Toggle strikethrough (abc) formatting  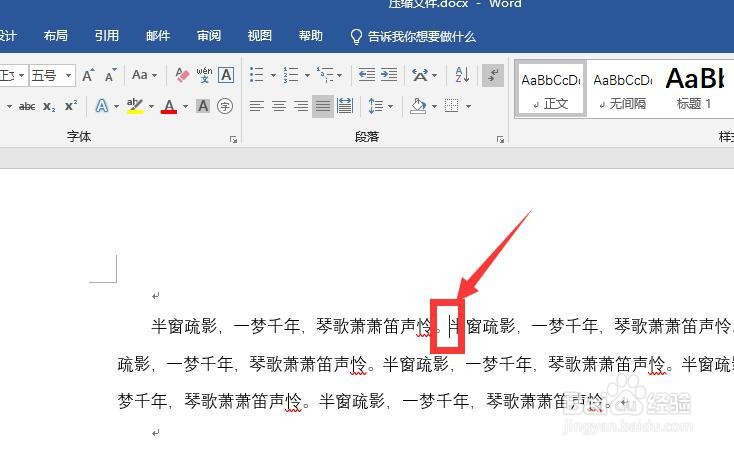click(x=27, y=106)
